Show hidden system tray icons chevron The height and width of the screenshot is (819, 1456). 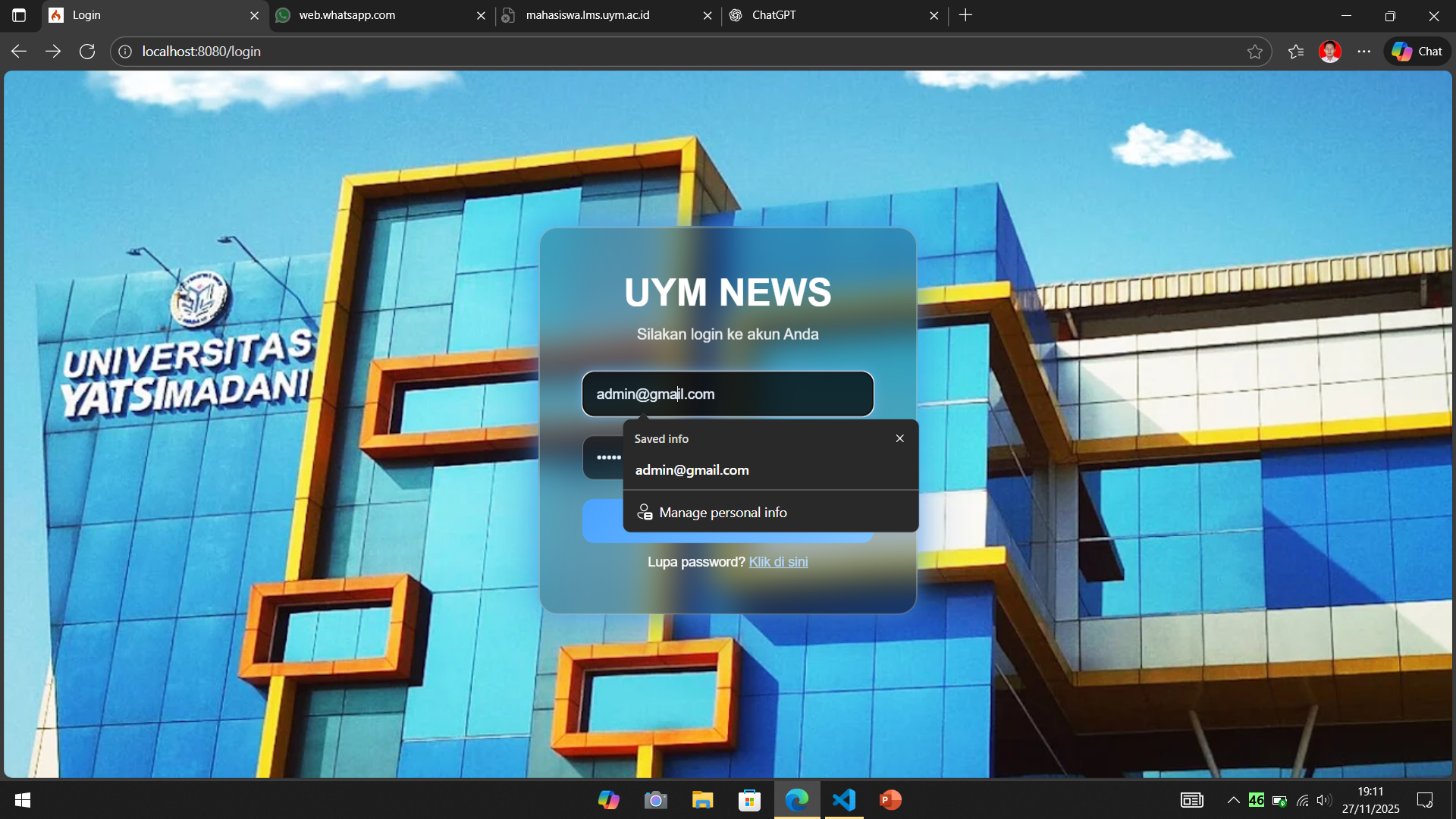pyautogui.click(x=1233, y=800)
